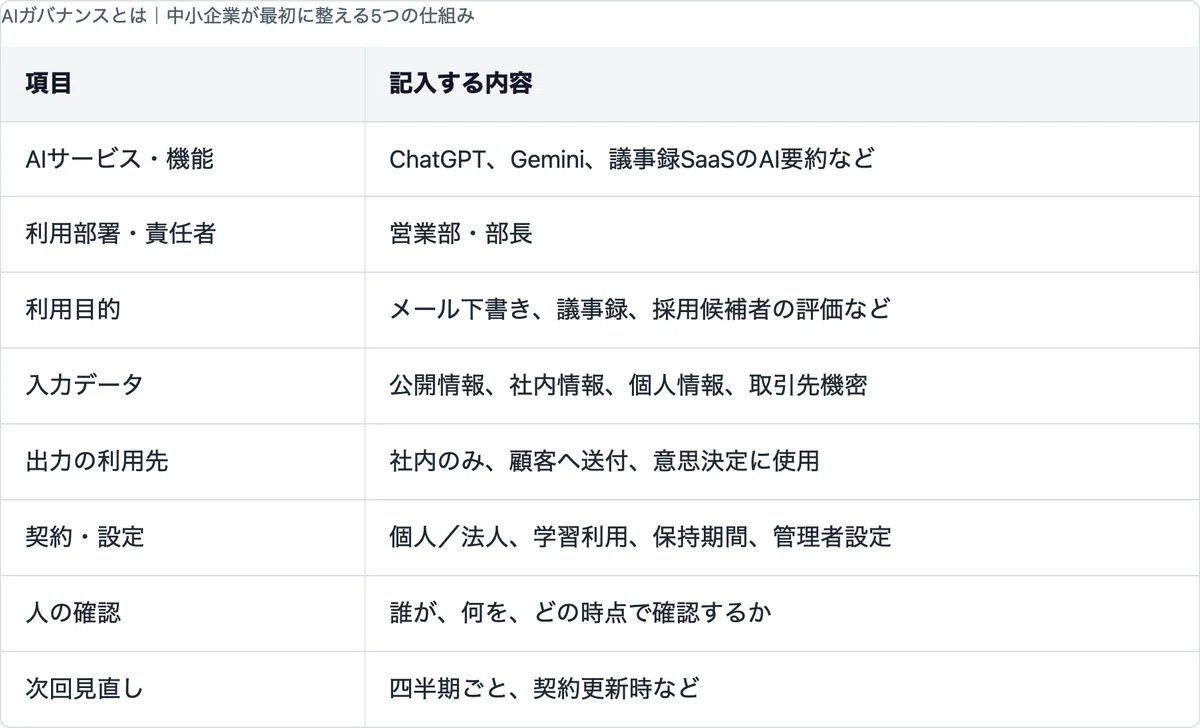Select the 人の確認 row label
Screen dimensions: 1200x728
click(73, 613)
